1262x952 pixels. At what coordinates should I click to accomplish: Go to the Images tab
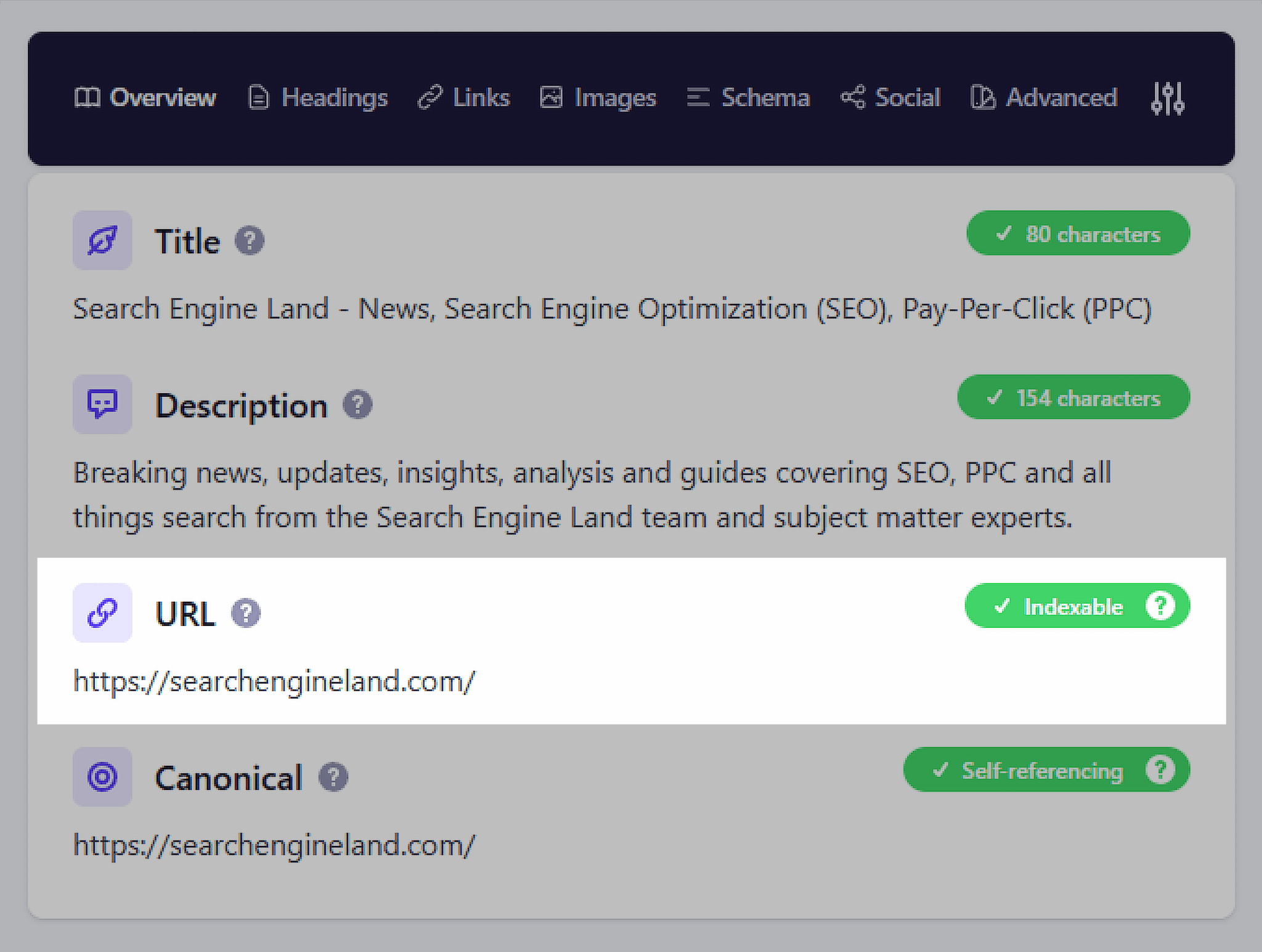point(598,97)
